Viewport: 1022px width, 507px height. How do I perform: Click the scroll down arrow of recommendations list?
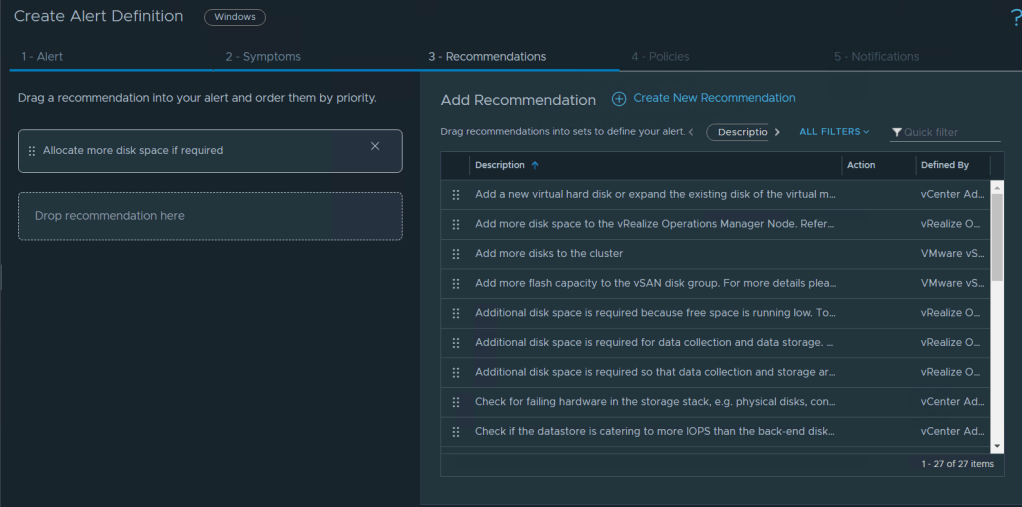pos(996,445)
